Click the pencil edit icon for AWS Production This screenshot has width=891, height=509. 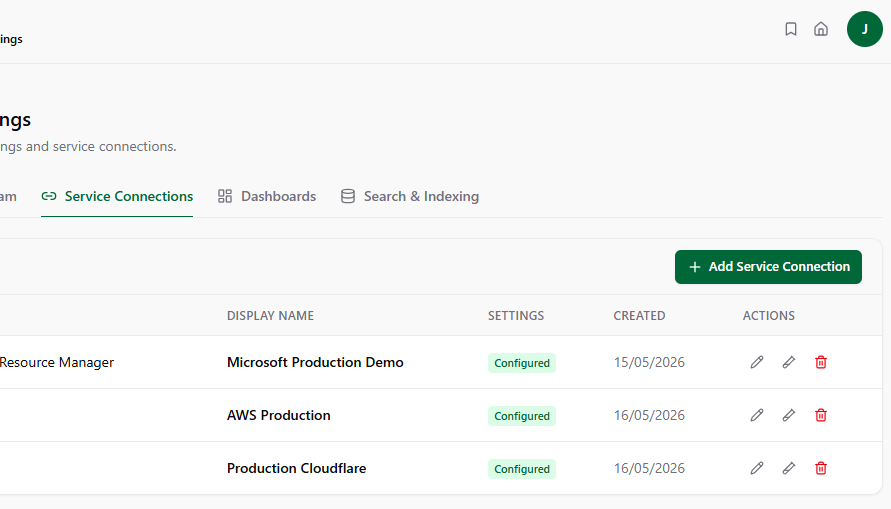click(756, 415)
